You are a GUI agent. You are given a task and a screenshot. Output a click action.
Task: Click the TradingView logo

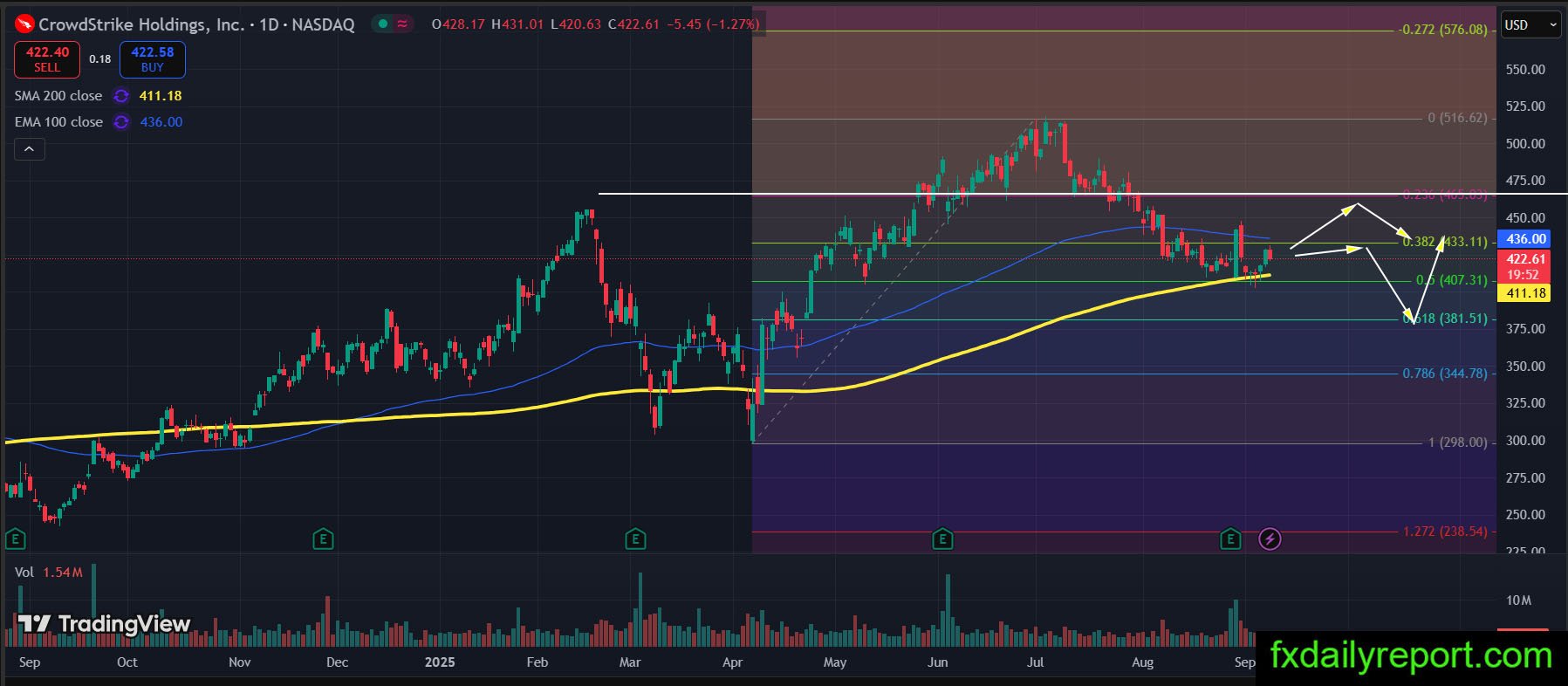(x=104, y=624)
